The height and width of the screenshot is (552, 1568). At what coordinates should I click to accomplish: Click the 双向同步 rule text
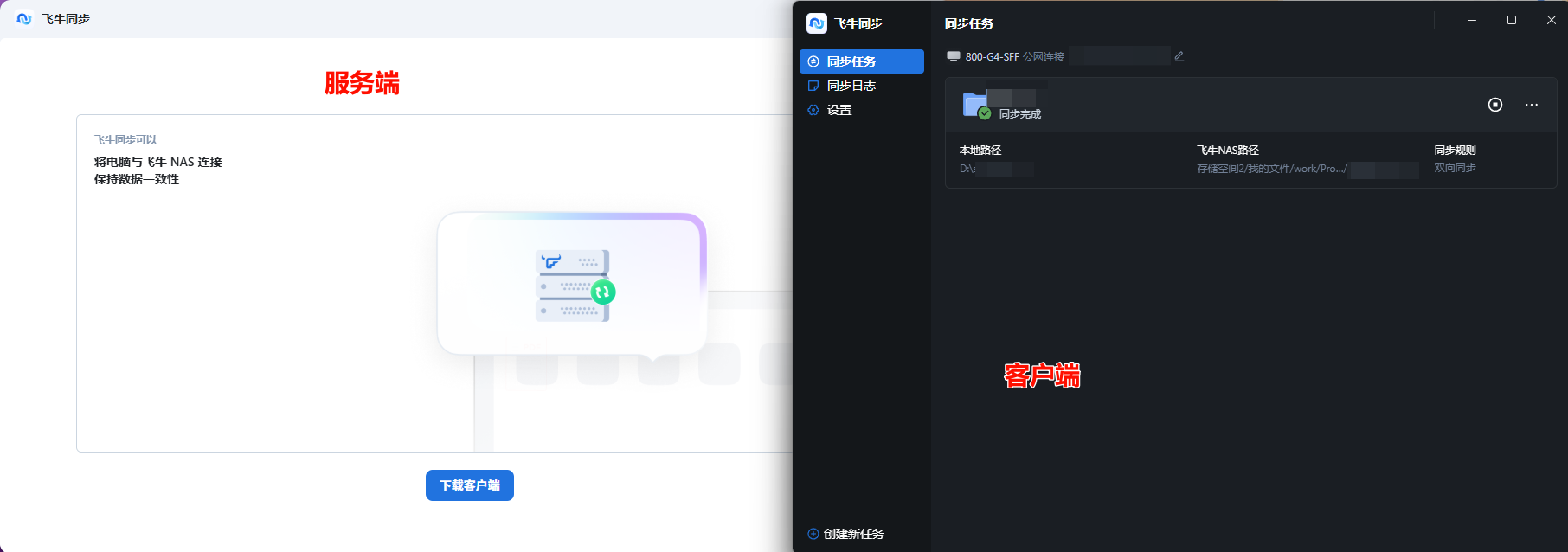[1456, 168]
